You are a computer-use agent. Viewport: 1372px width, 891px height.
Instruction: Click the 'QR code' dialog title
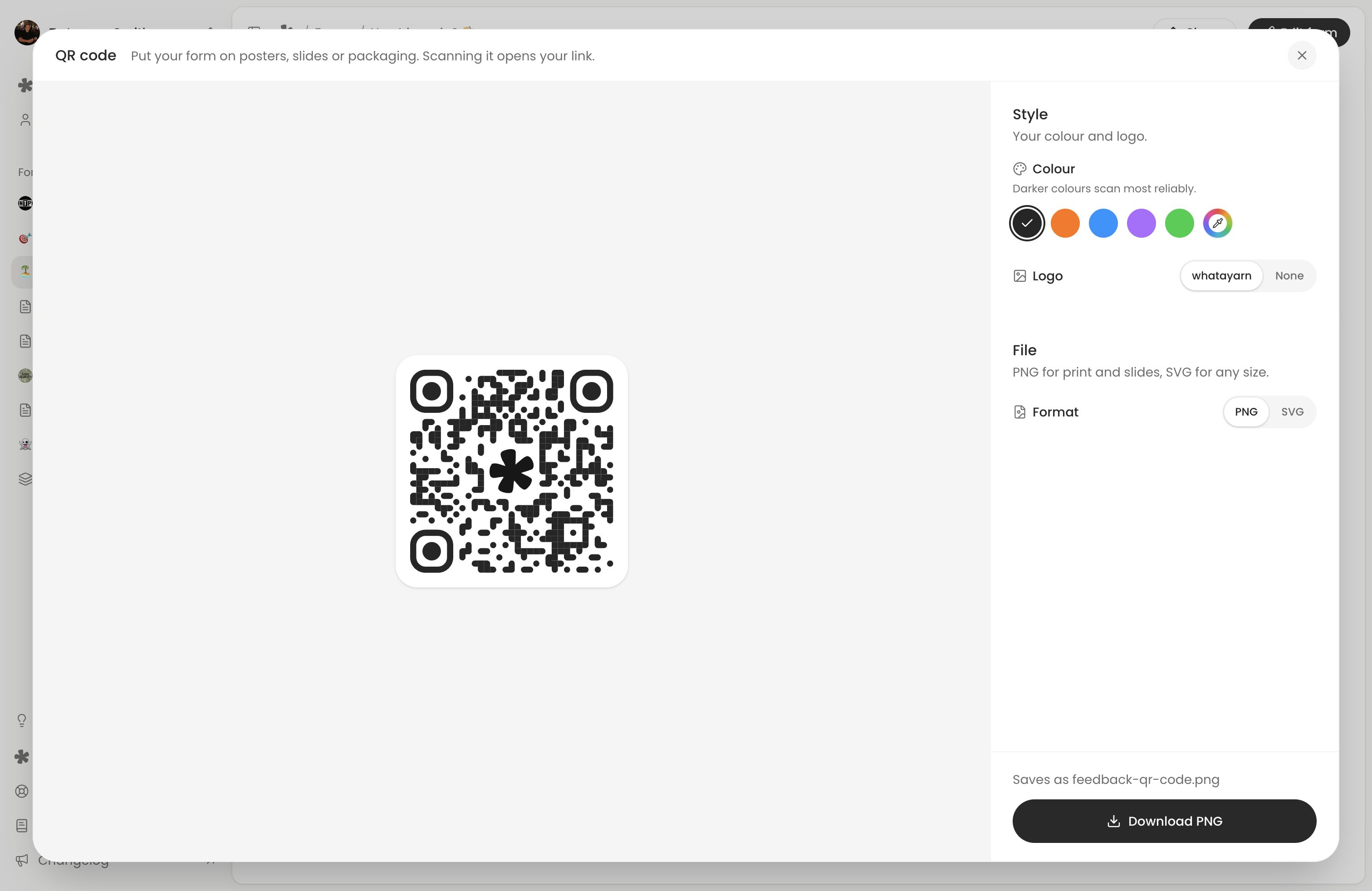click(85, 55)
